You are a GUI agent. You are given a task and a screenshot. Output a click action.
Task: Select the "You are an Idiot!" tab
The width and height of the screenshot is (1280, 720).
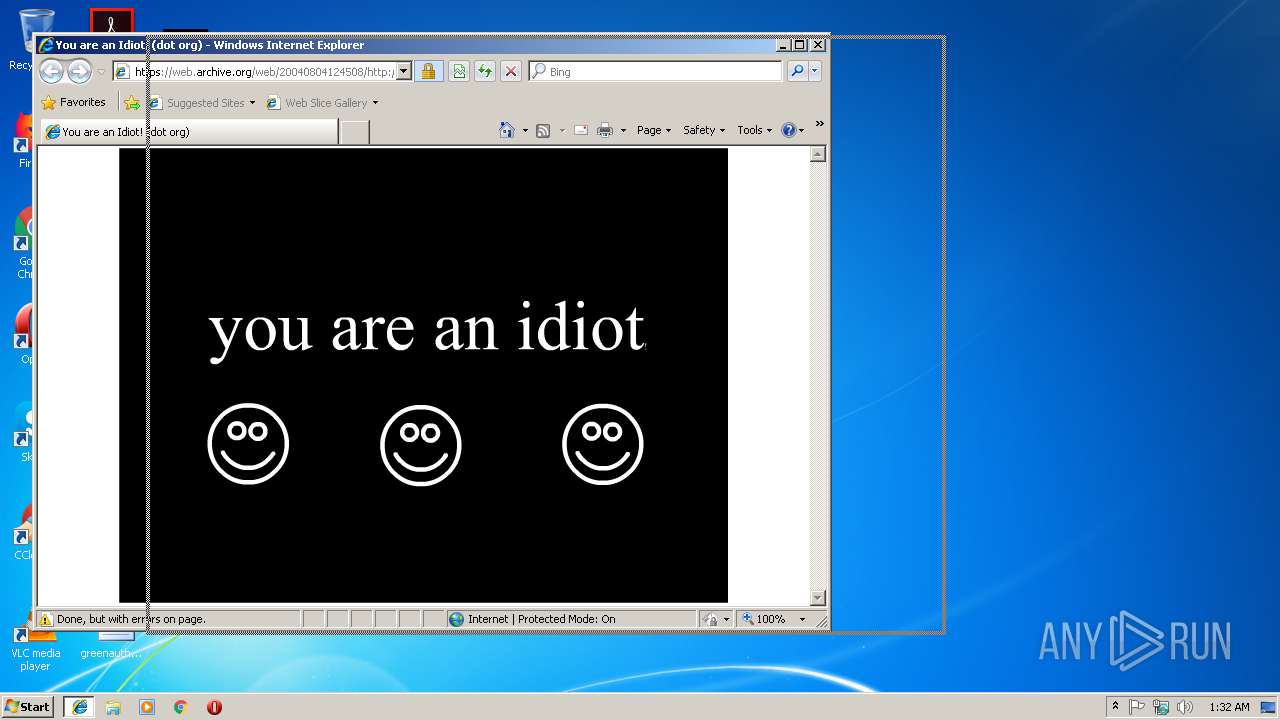tap(189, 132)
